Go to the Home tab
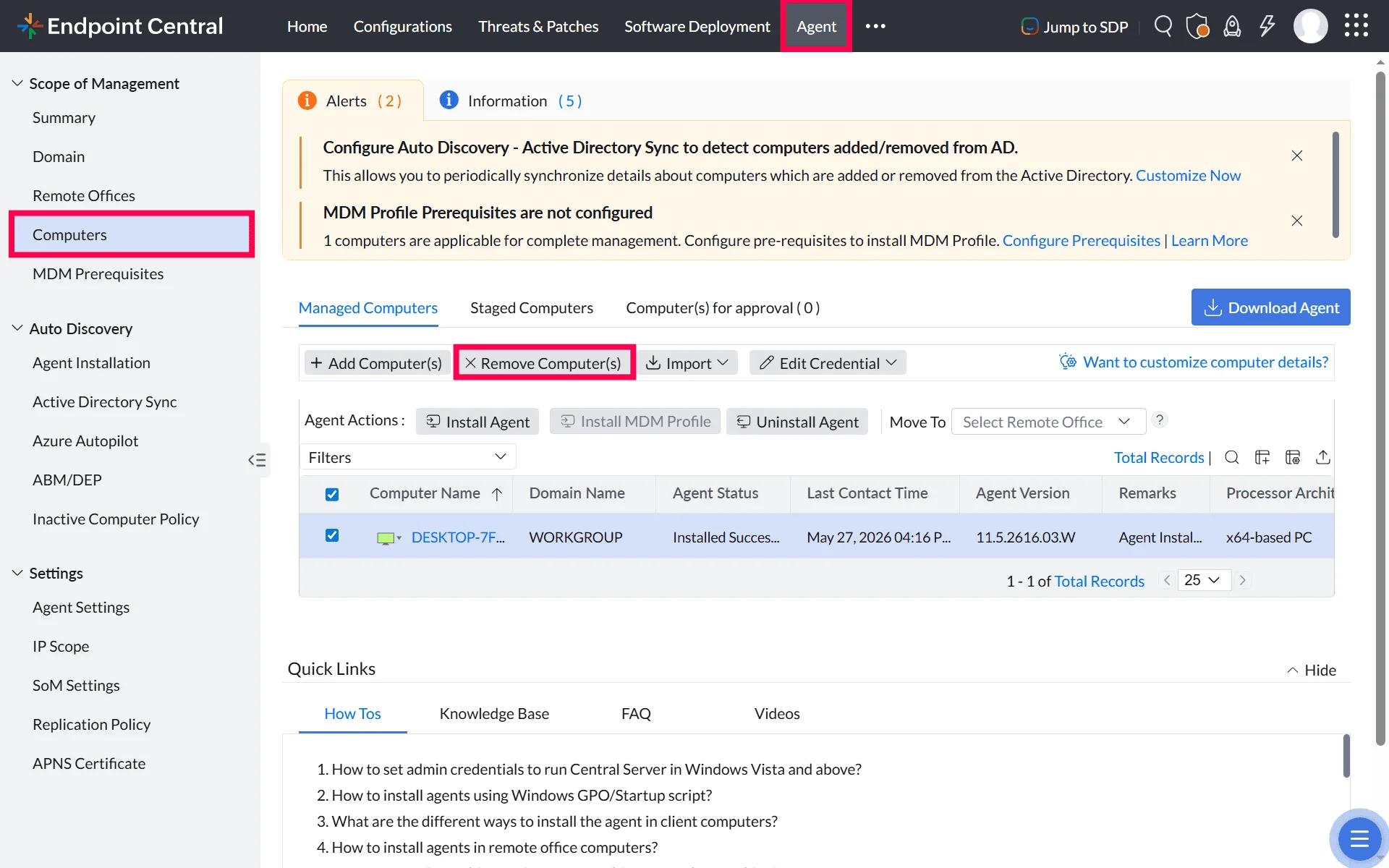The height and width of the screenshot is (868, 1389). tap(307, 26)
